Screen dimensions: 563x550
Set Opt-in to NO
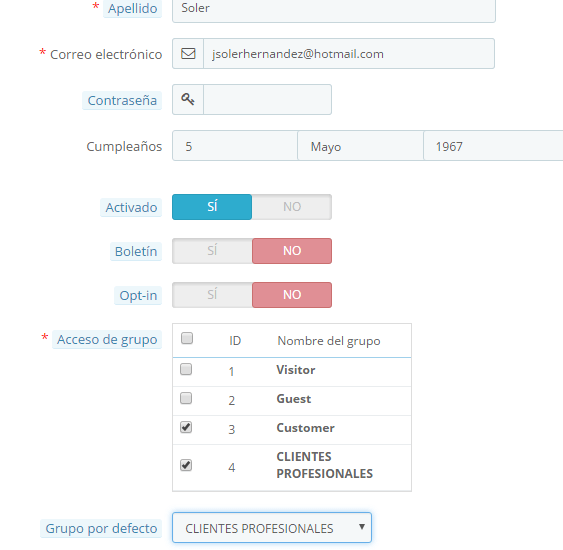coord(292,295)
